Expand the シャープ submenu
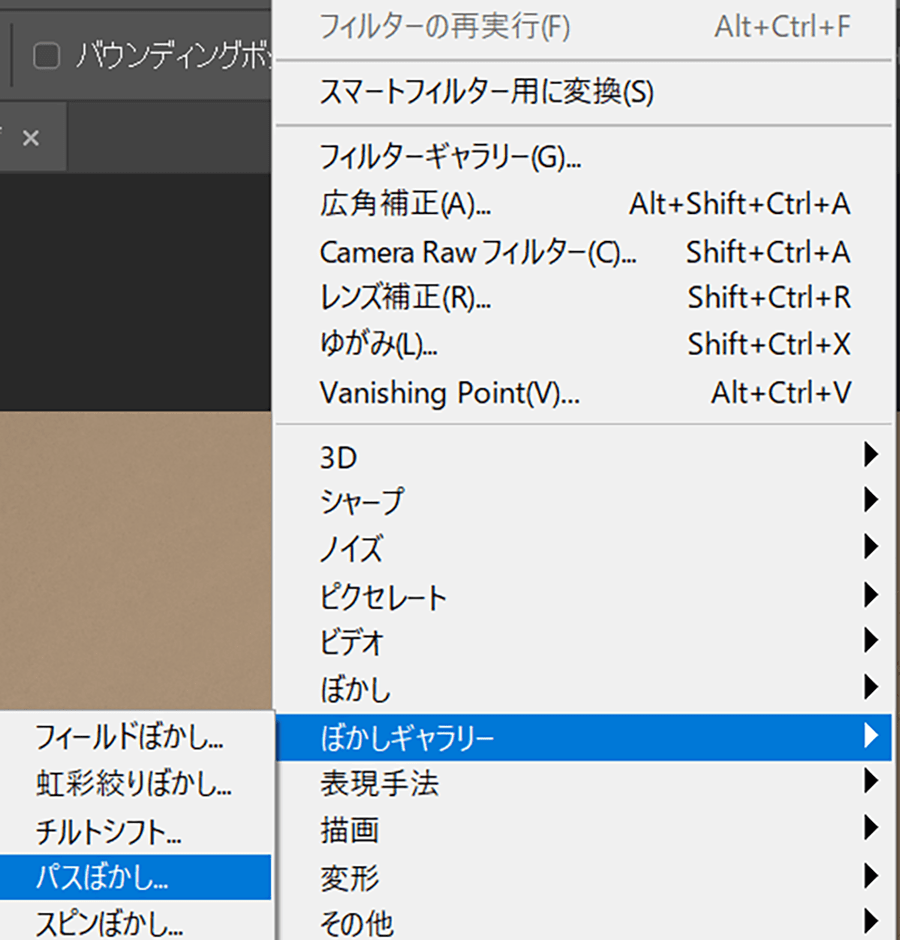This screenshot has height=940, width=900. tap(584, 501)
